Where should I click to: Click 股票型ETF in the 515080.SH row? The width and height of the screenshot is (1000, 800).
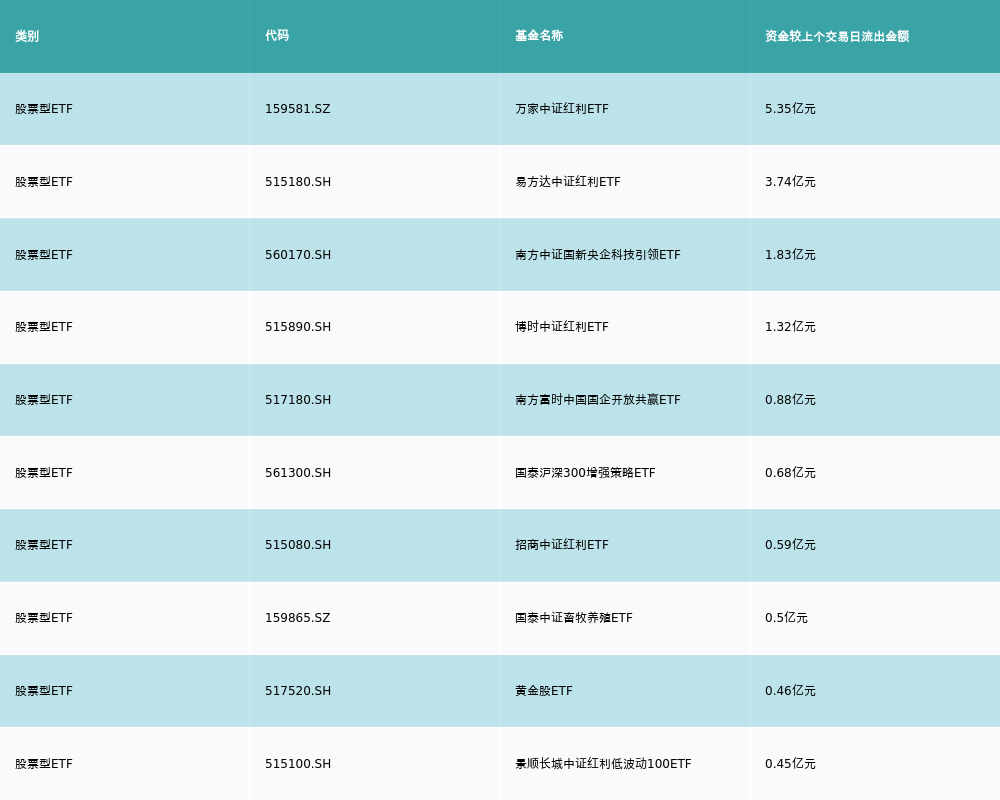[44, 545]
